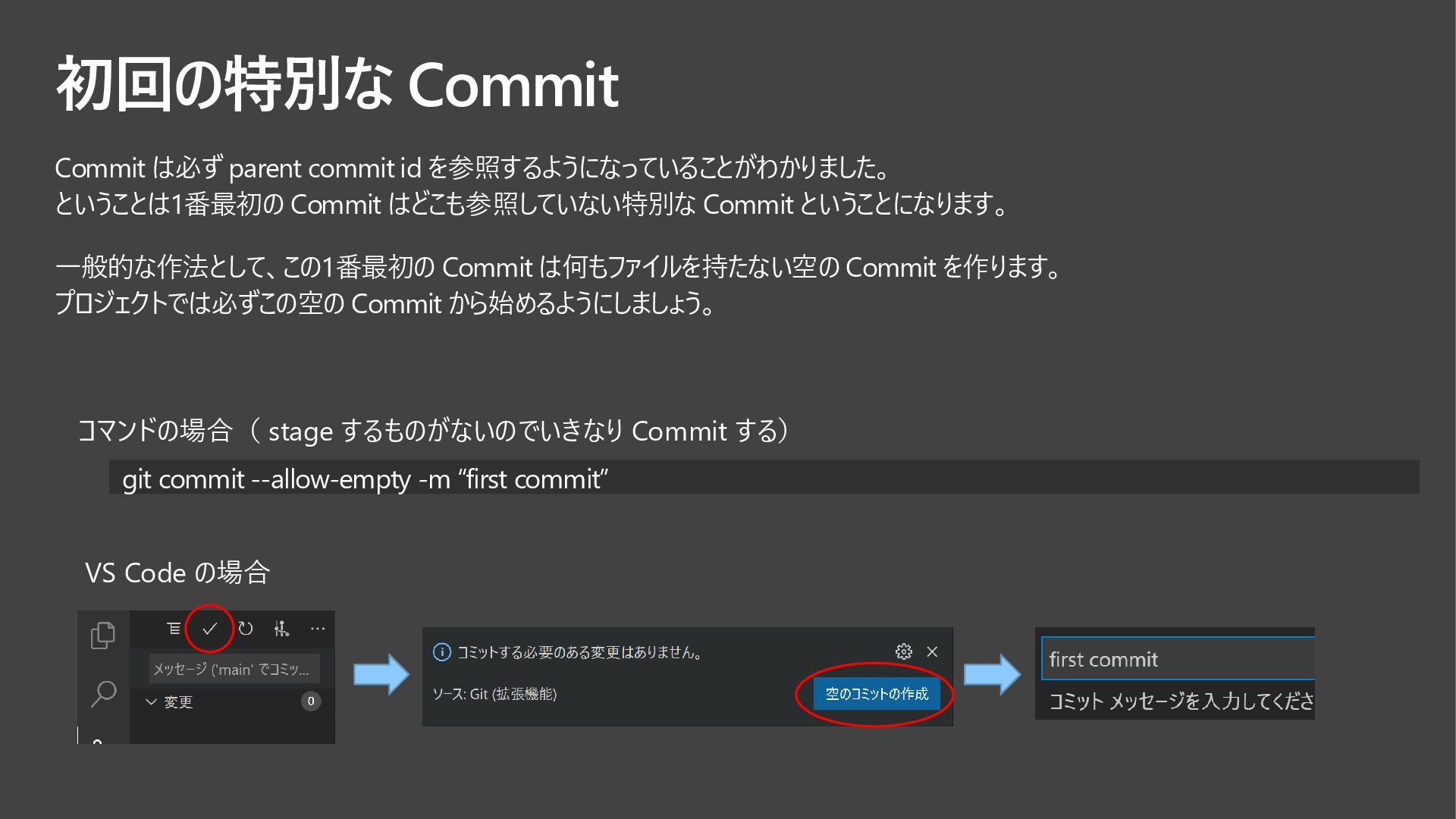Viewport: 1456px width, 819px height.
Task: Open the Explorer files icon
Action: (x=103, y=635)
